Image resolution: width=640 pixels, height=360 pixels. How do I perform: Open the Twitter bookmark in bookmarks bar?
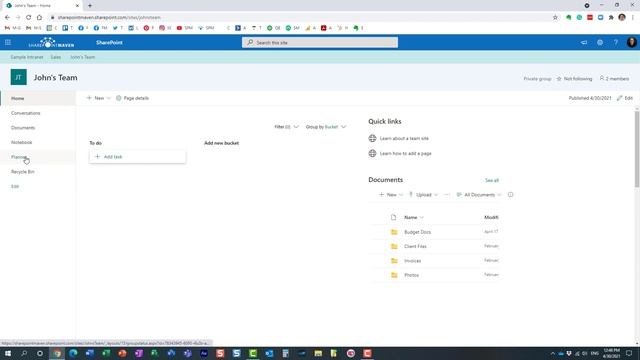[118, 28]
